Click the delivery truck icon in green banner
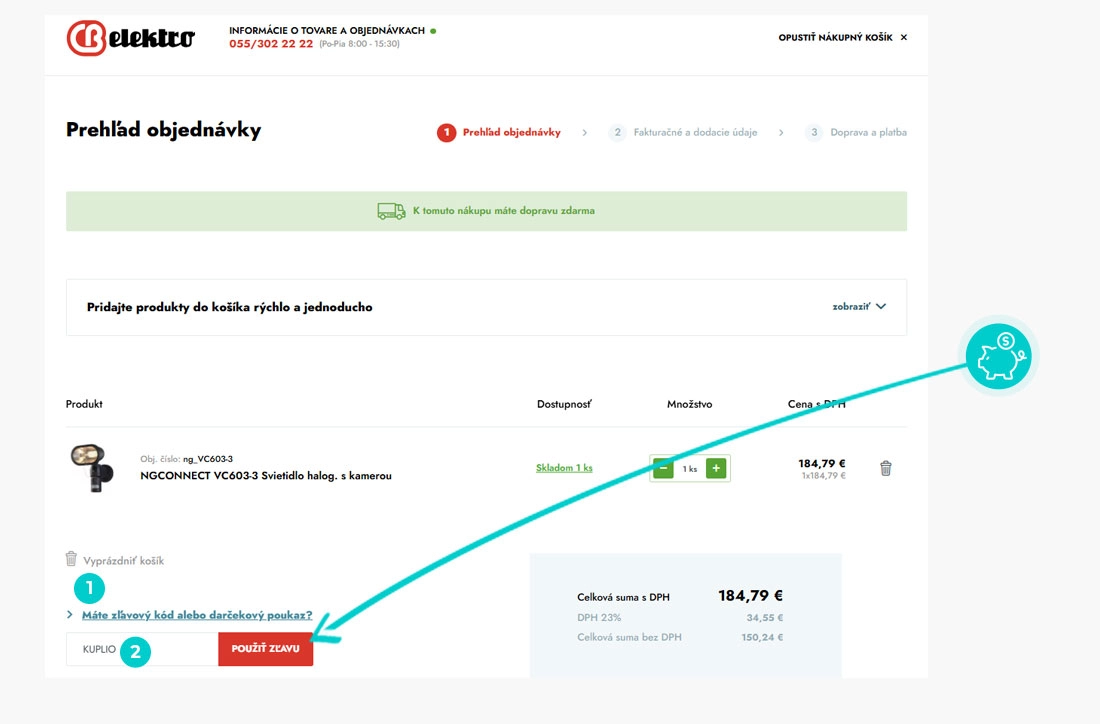This screenshot has width=1100, height=724. click(391, 210)
